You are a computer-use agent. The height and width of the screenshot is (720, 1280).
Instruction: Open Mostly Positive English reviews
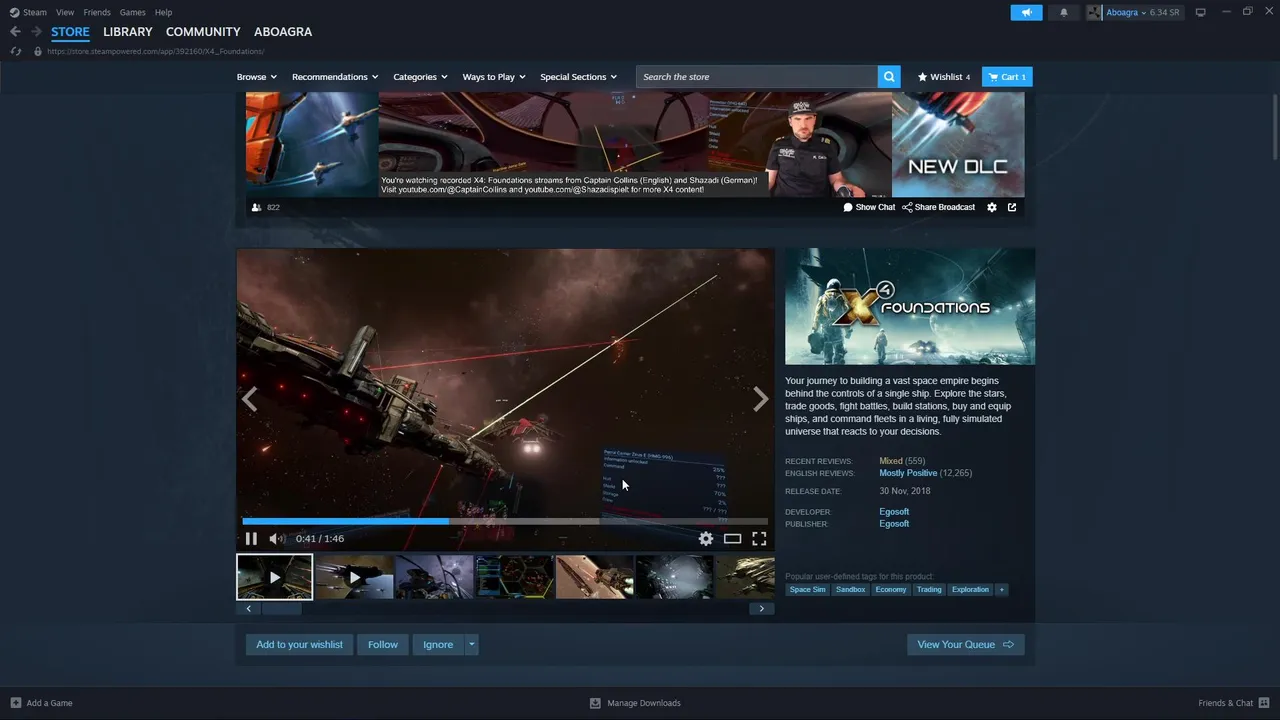908,473
